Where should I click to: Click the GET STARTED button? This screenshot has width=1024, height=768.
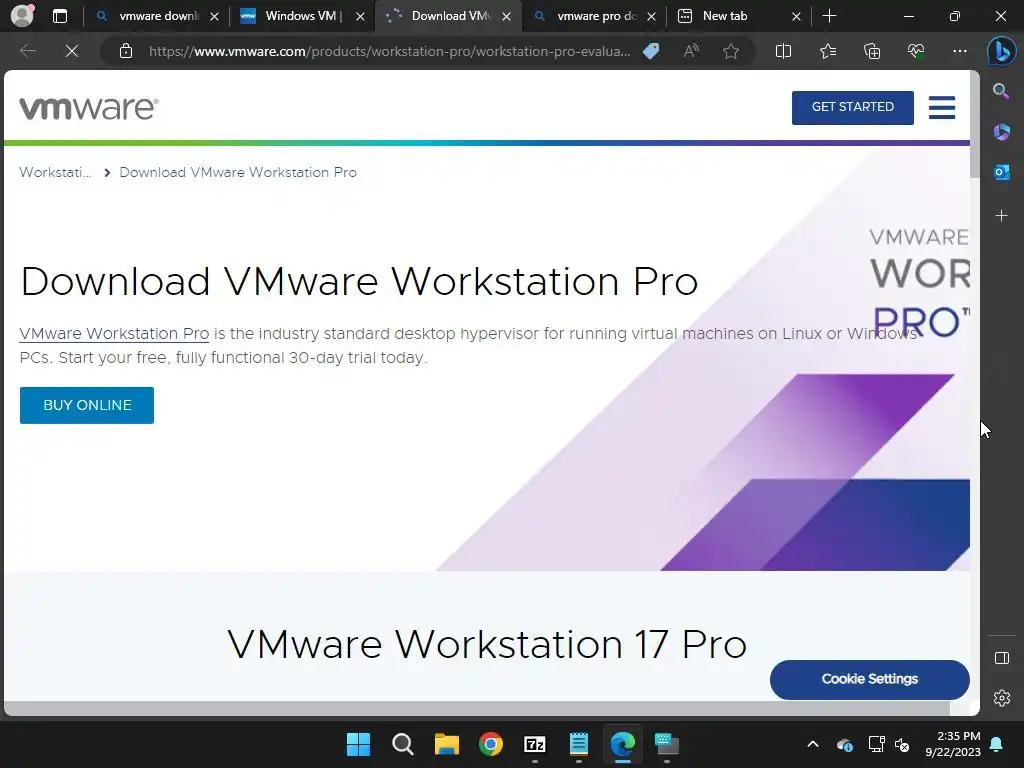(852, 107)
